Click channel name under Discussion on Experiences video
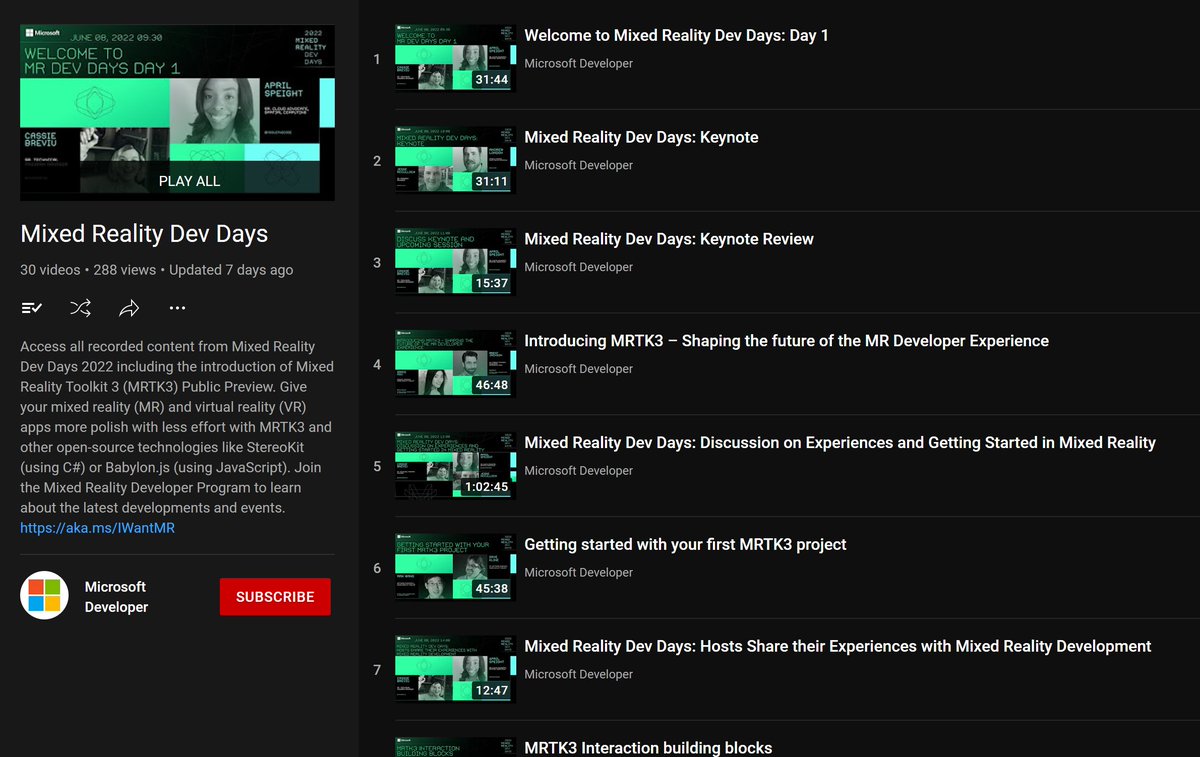This screenshot has width=1200, height=757. point(578,471)
